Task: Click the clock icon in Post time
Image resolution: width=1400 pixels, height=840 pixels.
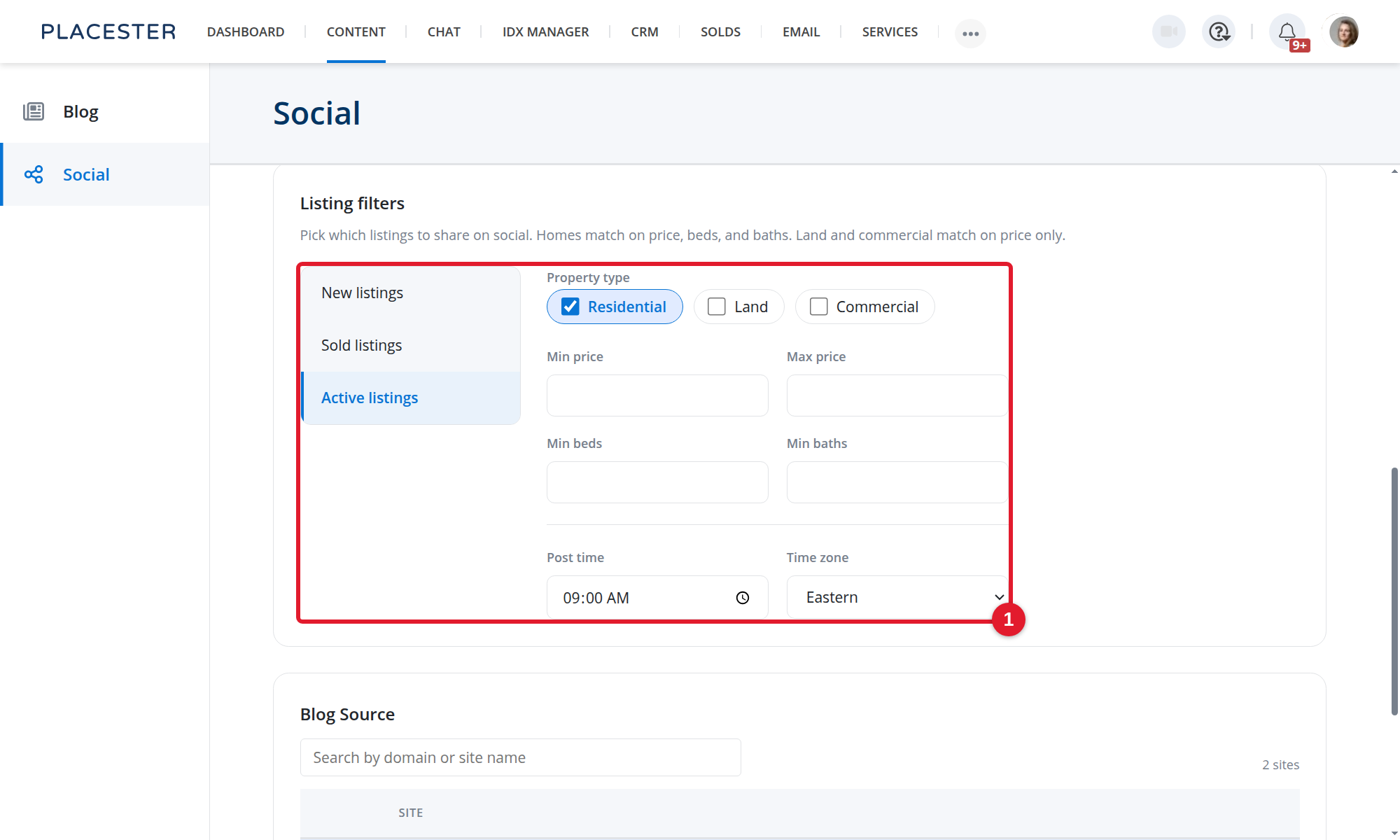Action: 743,598
